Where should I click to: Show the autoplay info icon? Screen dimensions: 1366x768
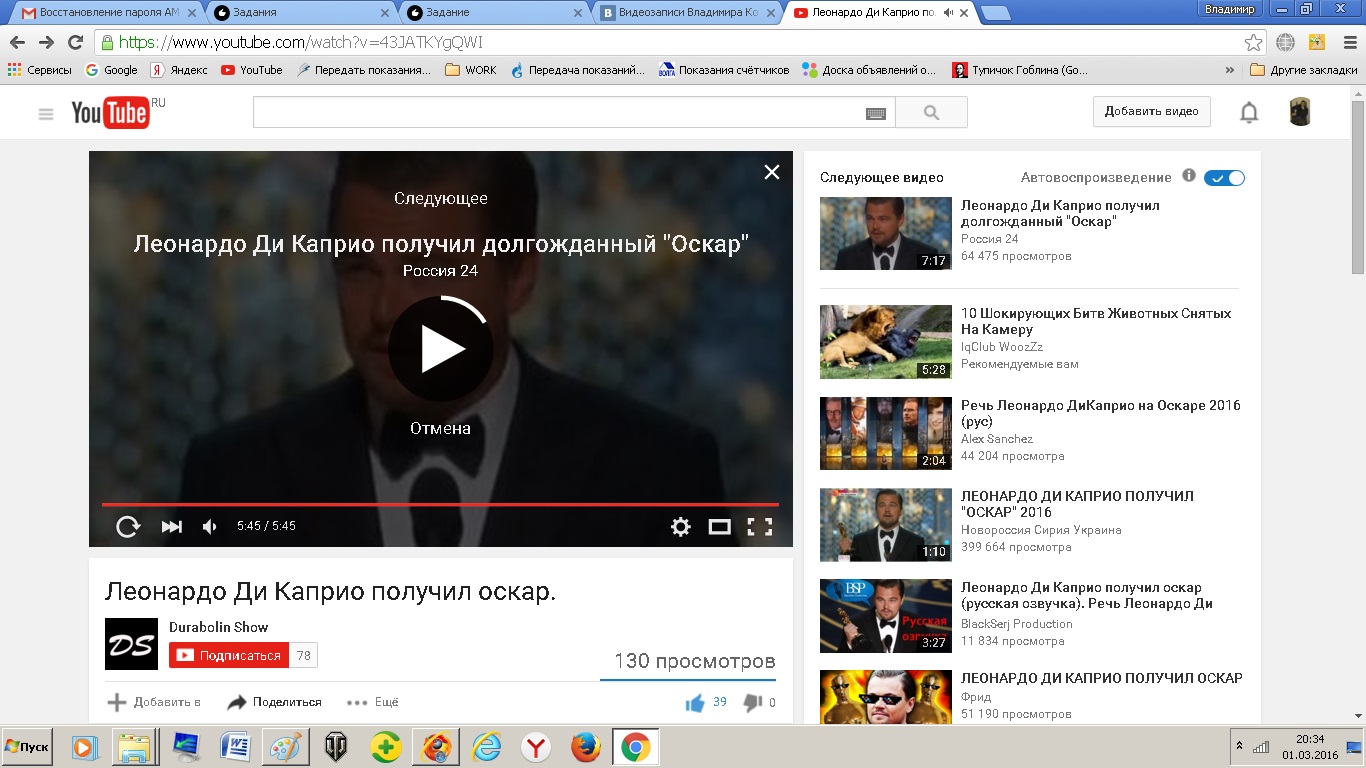(x=1189, y=175)
